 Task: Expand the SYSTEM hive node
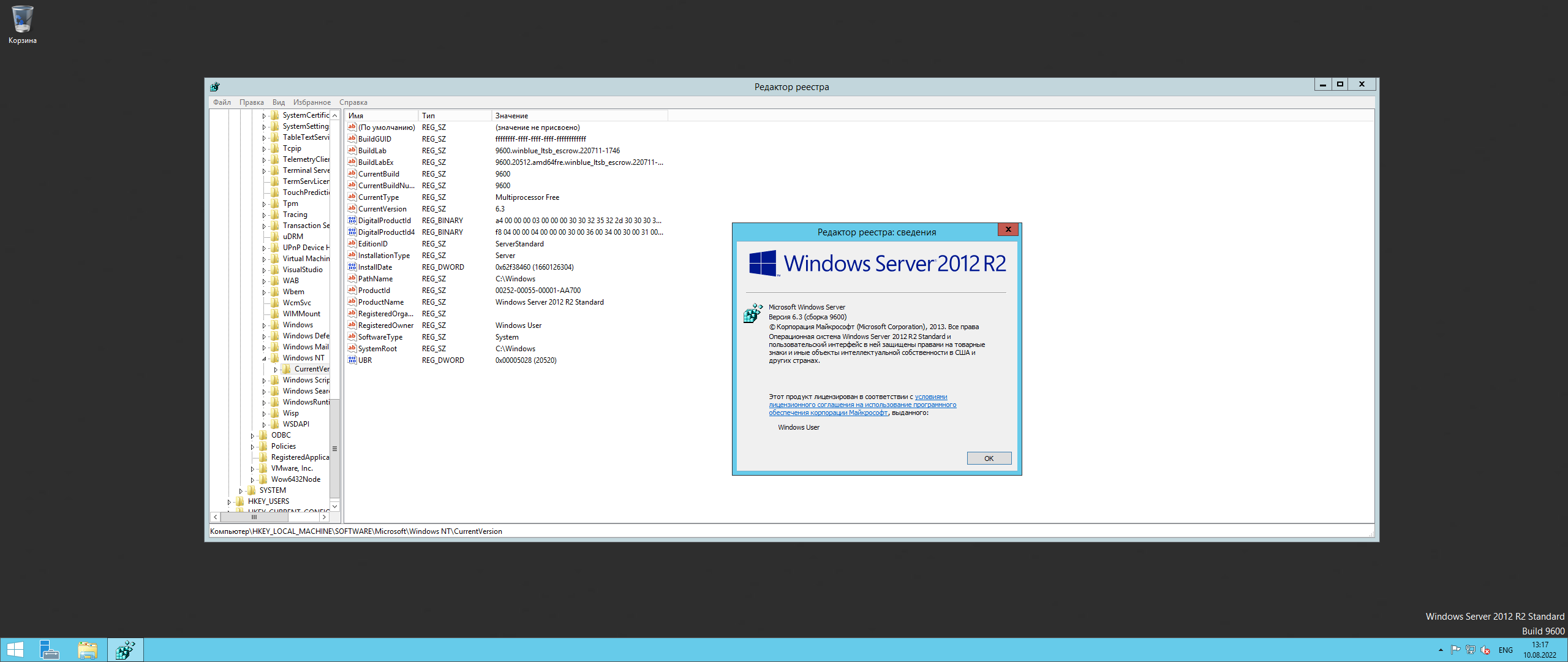coord(241,491)
